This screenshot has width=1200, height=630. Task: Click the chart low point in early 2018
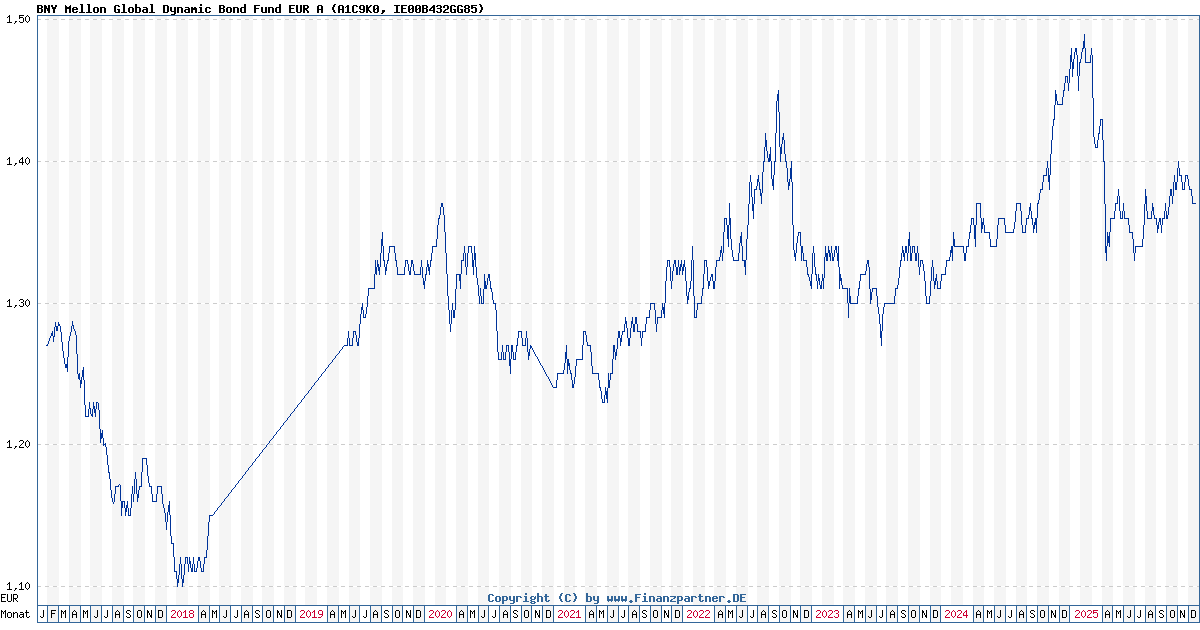point(178,585)
